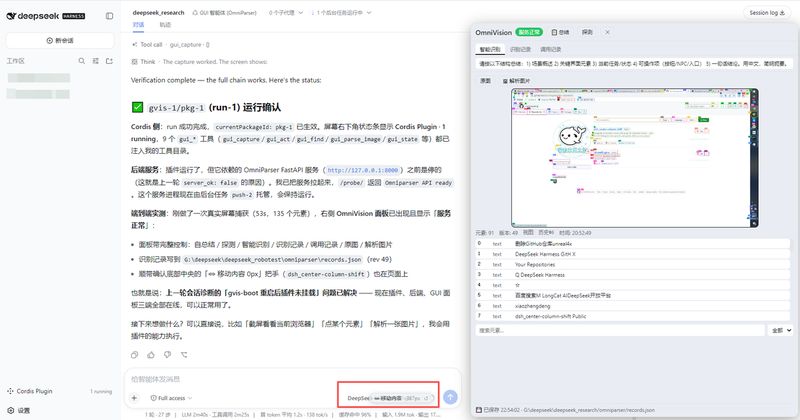Click the 1 running status text
Viewport: 800px width, 420px height.
point(101,392)
